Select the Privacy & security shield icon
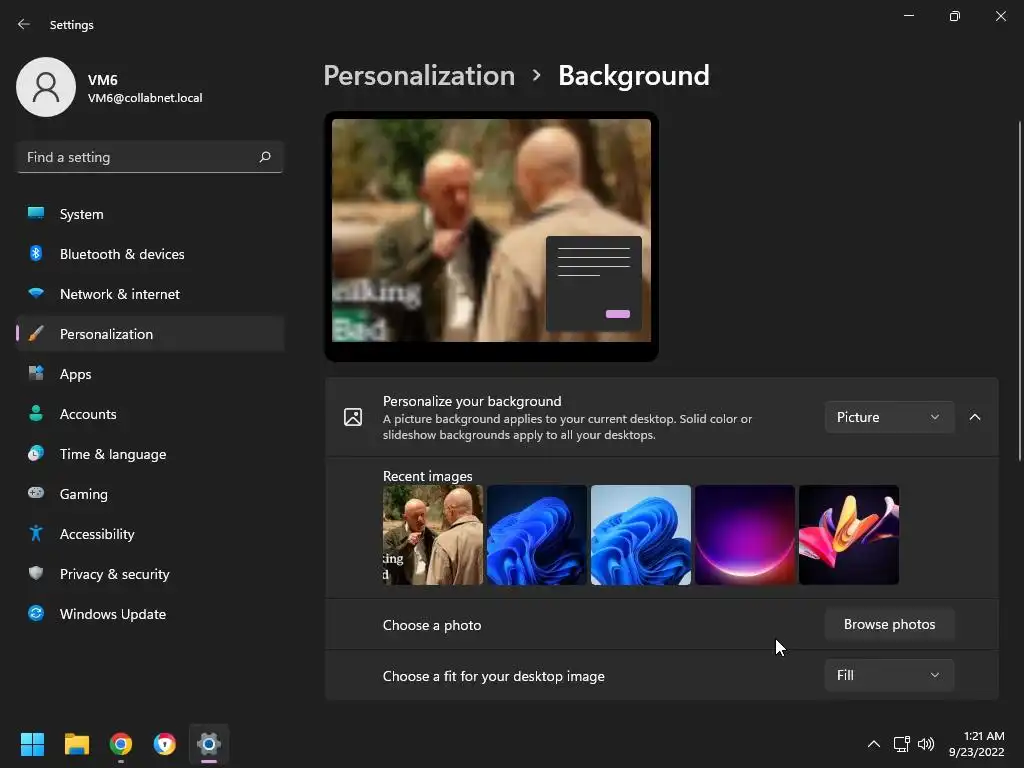The width and height of the screenshot is (1024, 768). point(36,573)
